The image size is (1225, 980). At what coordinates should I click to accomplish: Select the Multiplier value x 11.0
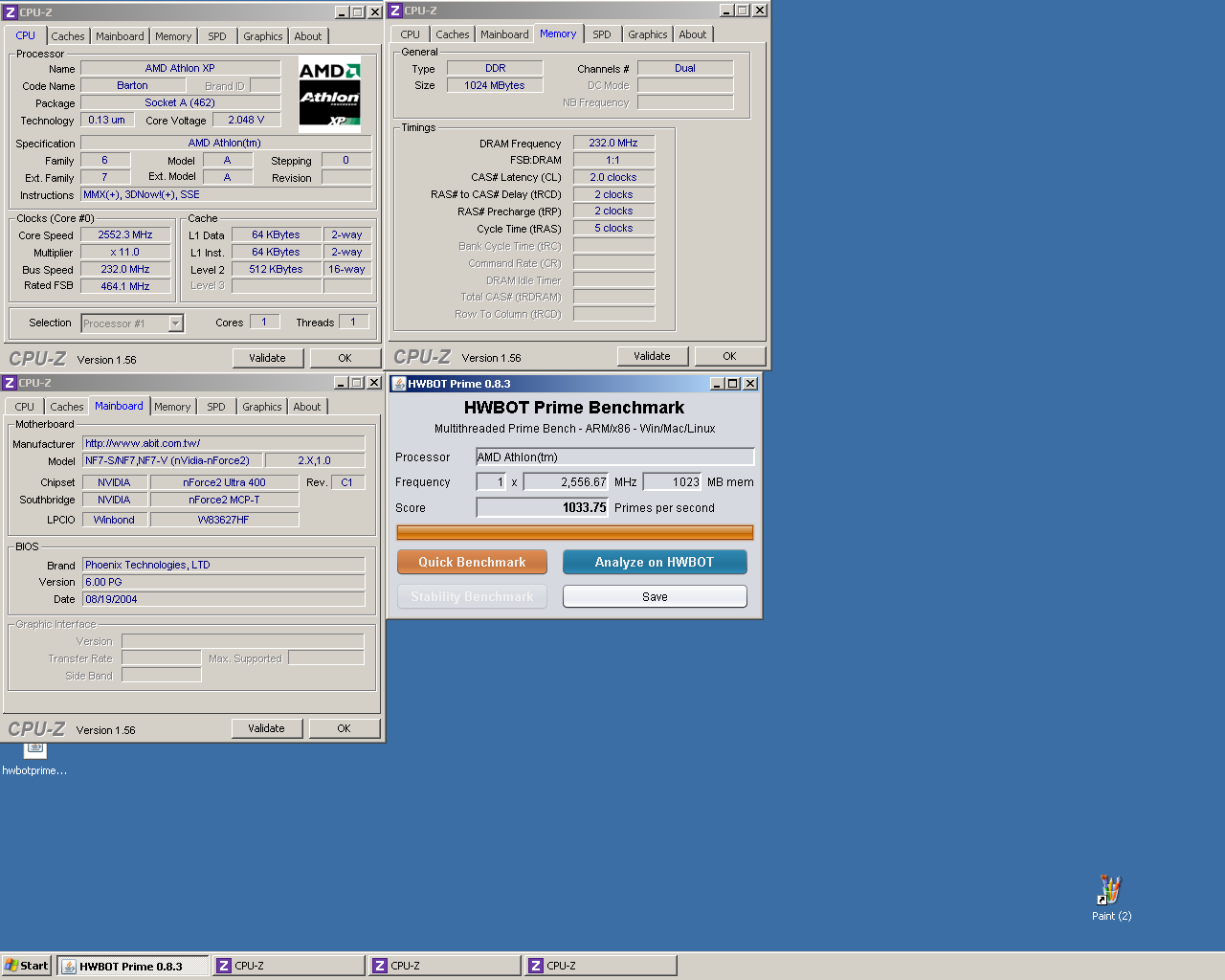[x=125, y=252]
